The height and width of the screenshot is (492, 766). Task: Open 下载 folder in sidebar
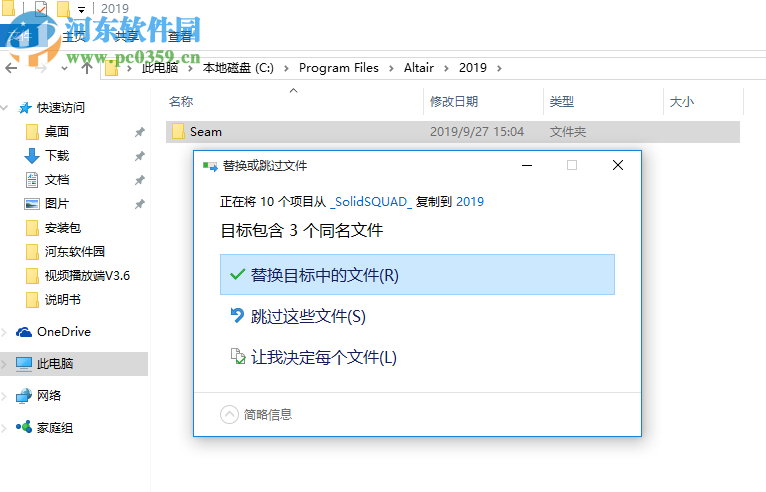tap(57, 155)
